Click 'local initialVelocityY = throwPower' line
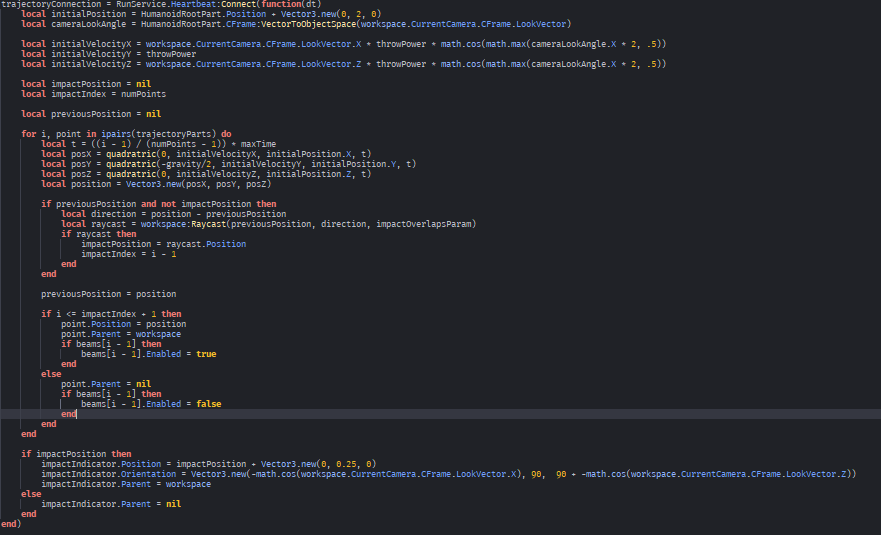Viewport: 881px width, 535px height. coord(108,54)
